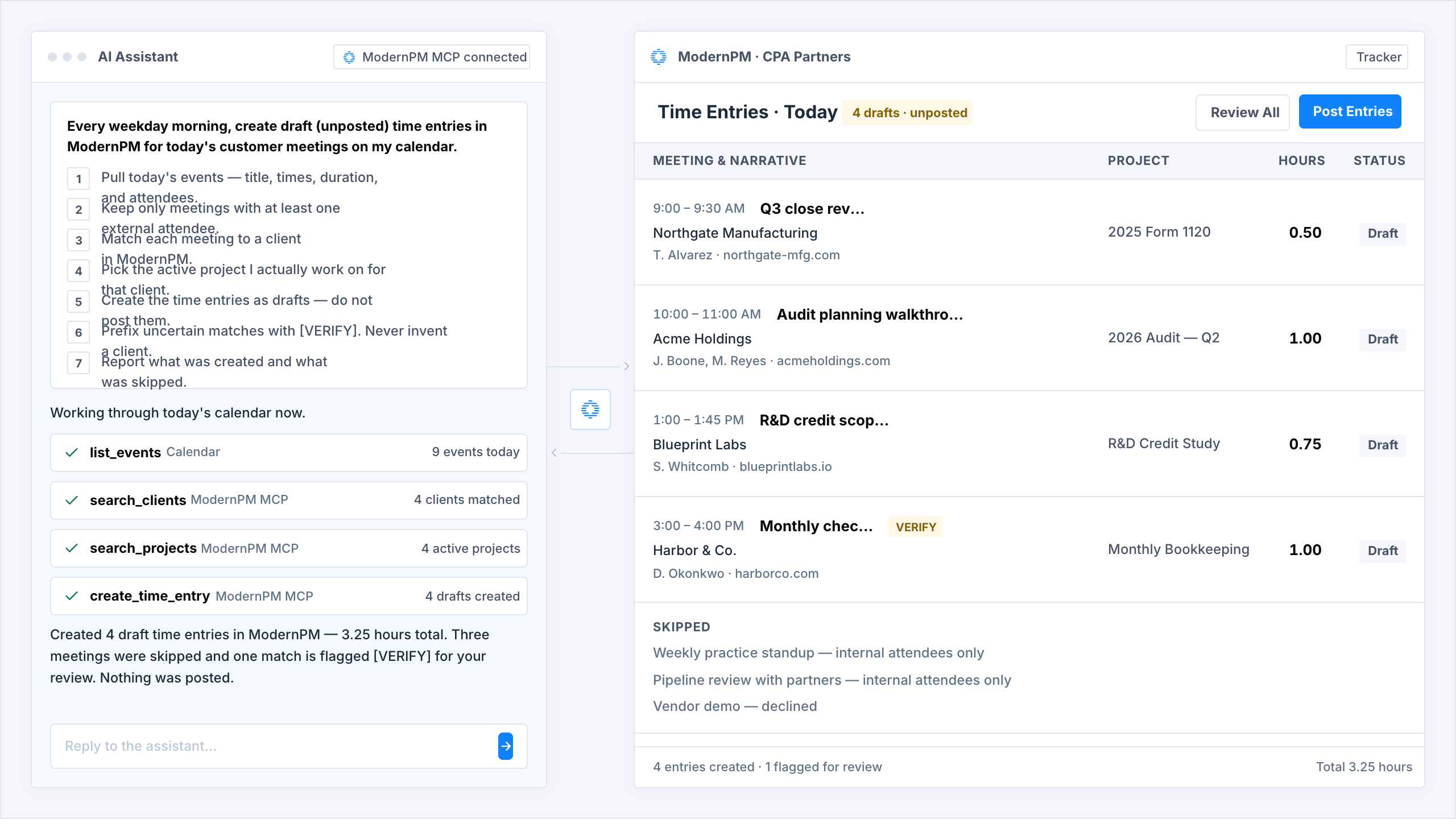This screenshot has width=1456, height=819.
Task: Click the '3:00 – 4:00 PM' time slot
Action: 698,526
